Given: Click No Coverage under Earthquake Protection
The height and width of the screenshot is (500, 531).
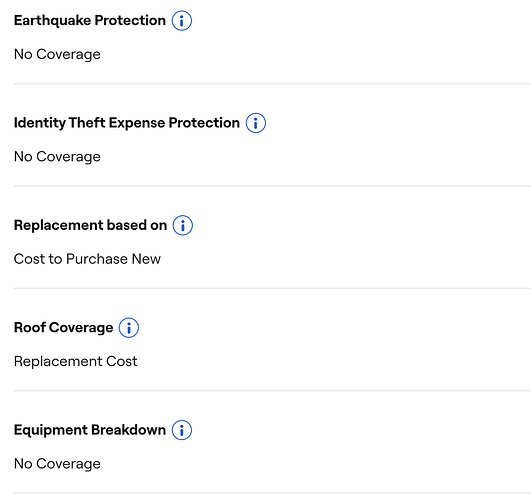Looking at the screenshot, I should click(57, 55).
